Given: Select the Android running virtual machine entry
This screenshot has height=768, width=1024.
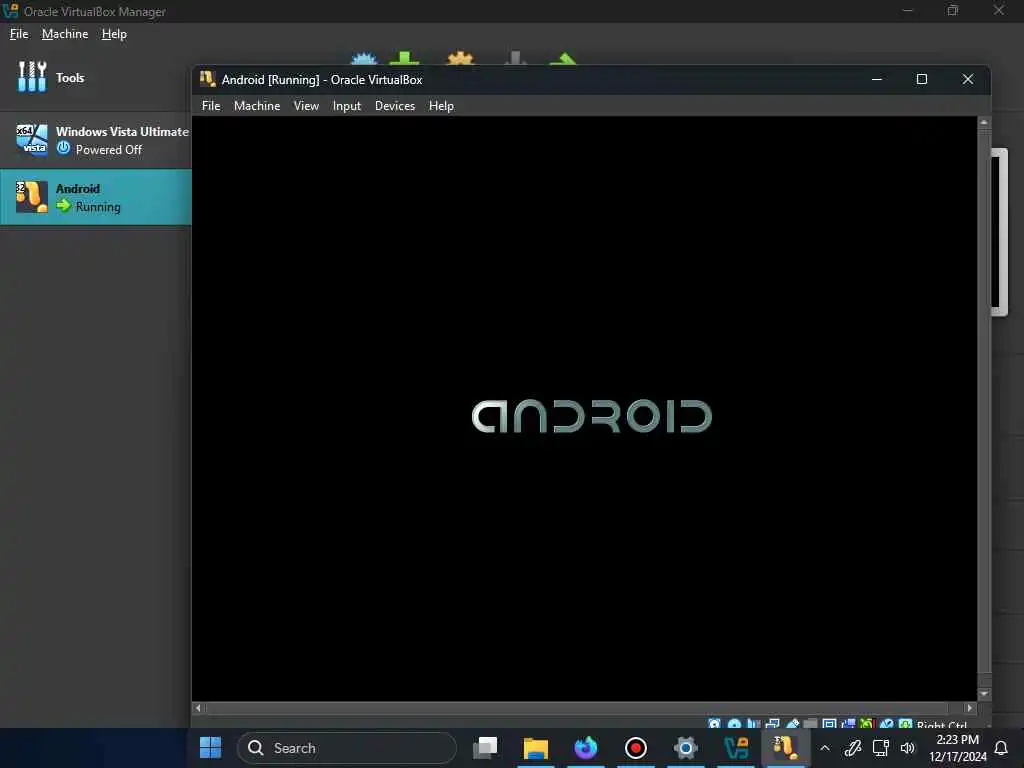Looking at the screenshot, I should click(x=96, y=197).
